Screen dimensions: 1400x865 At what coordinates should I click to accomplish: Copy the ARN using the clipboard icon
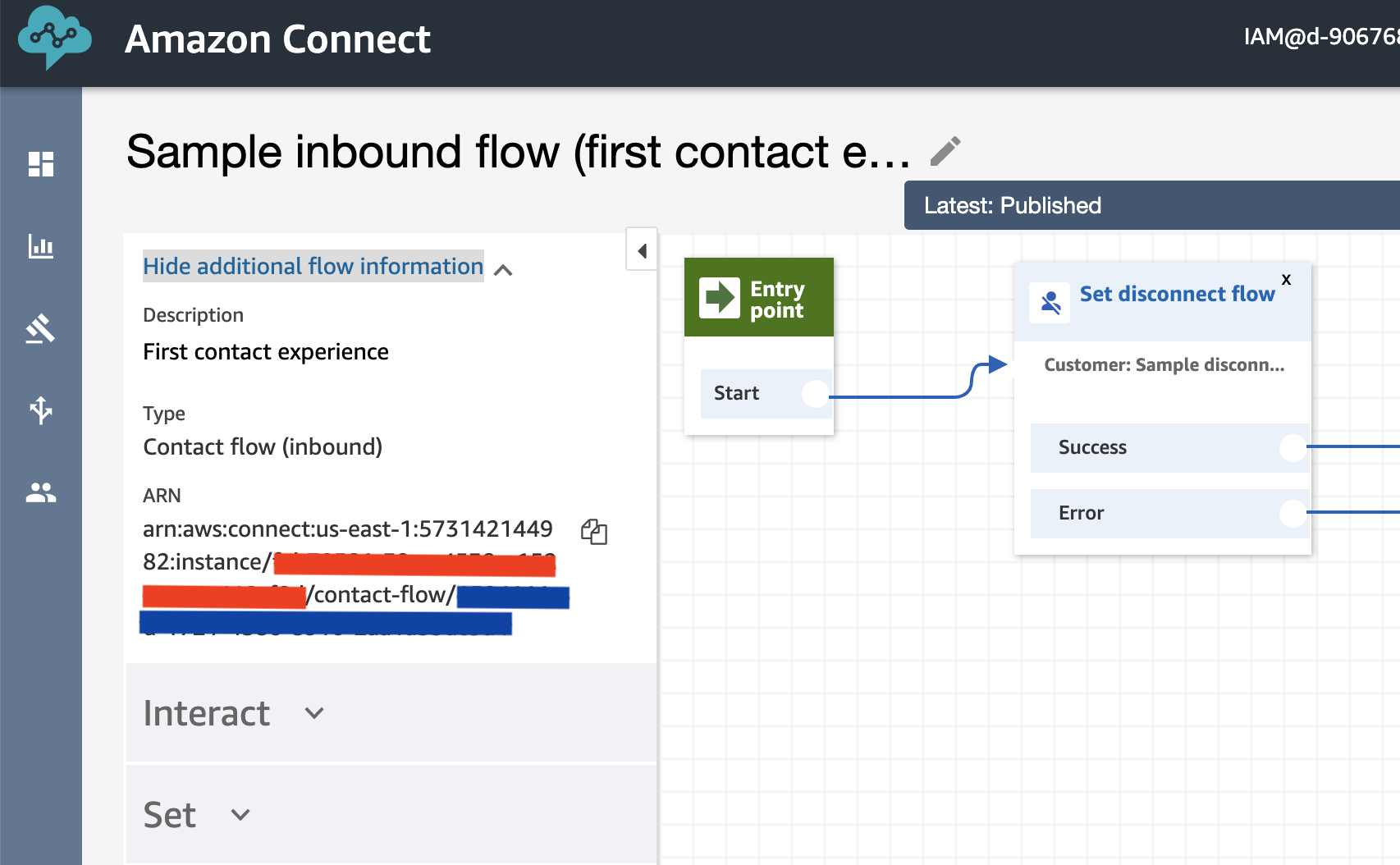[594, 532]
